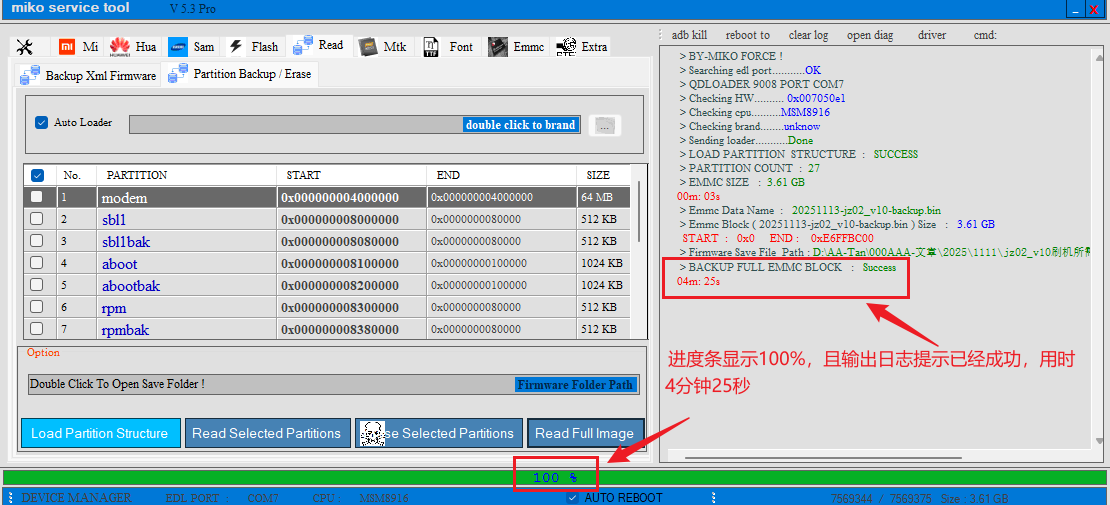Open the Flash tab with lightning icon
Viewport: 1110px width, 505px height.
253,47
